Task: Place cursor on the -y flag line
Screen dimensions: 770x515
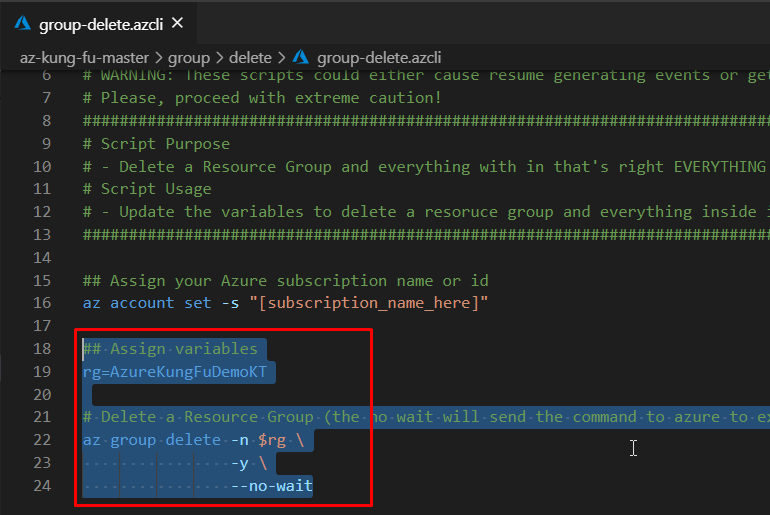Action: (240, 463)
